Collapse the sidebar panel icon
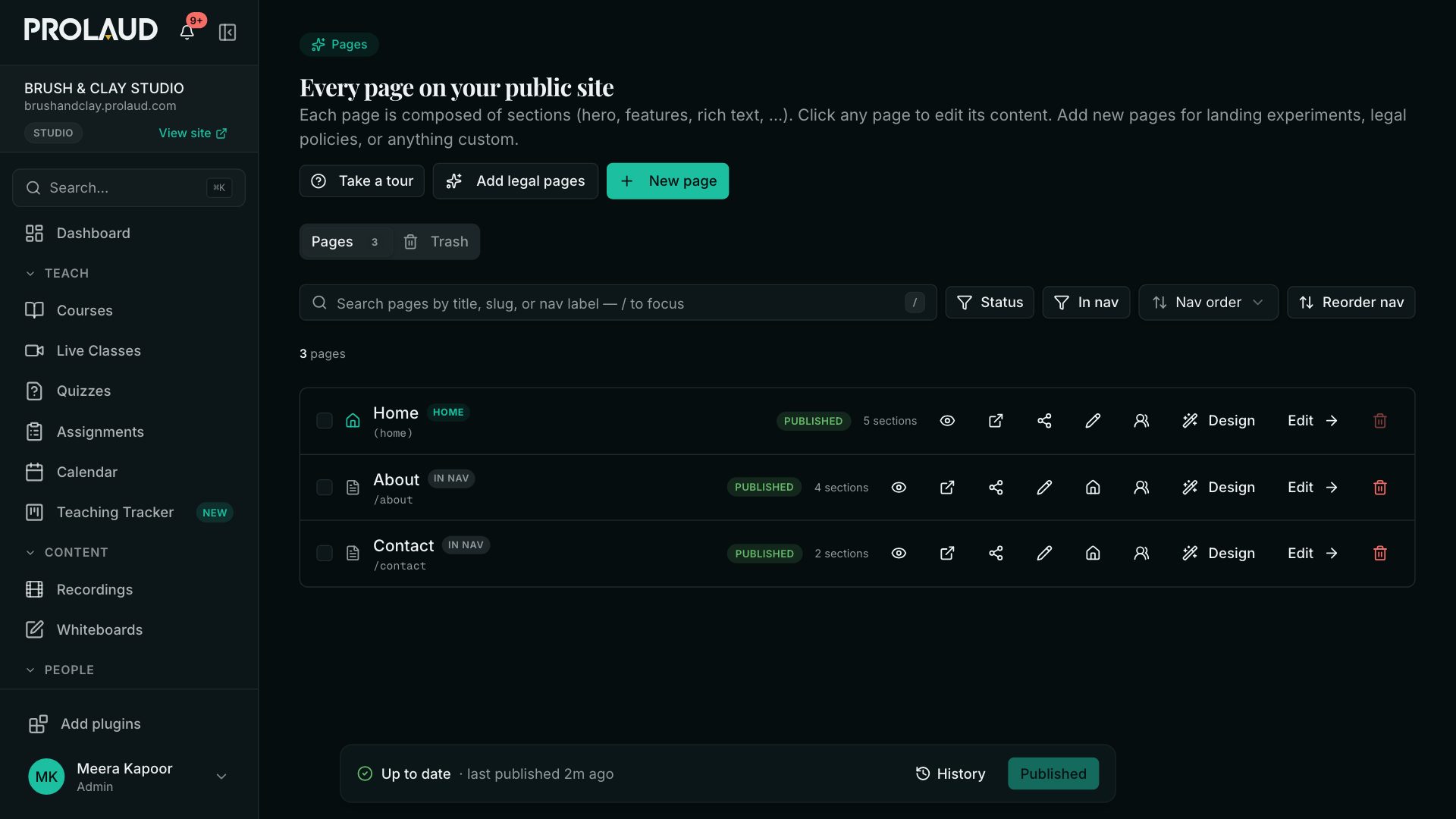The height and width of the screenshot is (819, 1456). (x=227, y=32)
